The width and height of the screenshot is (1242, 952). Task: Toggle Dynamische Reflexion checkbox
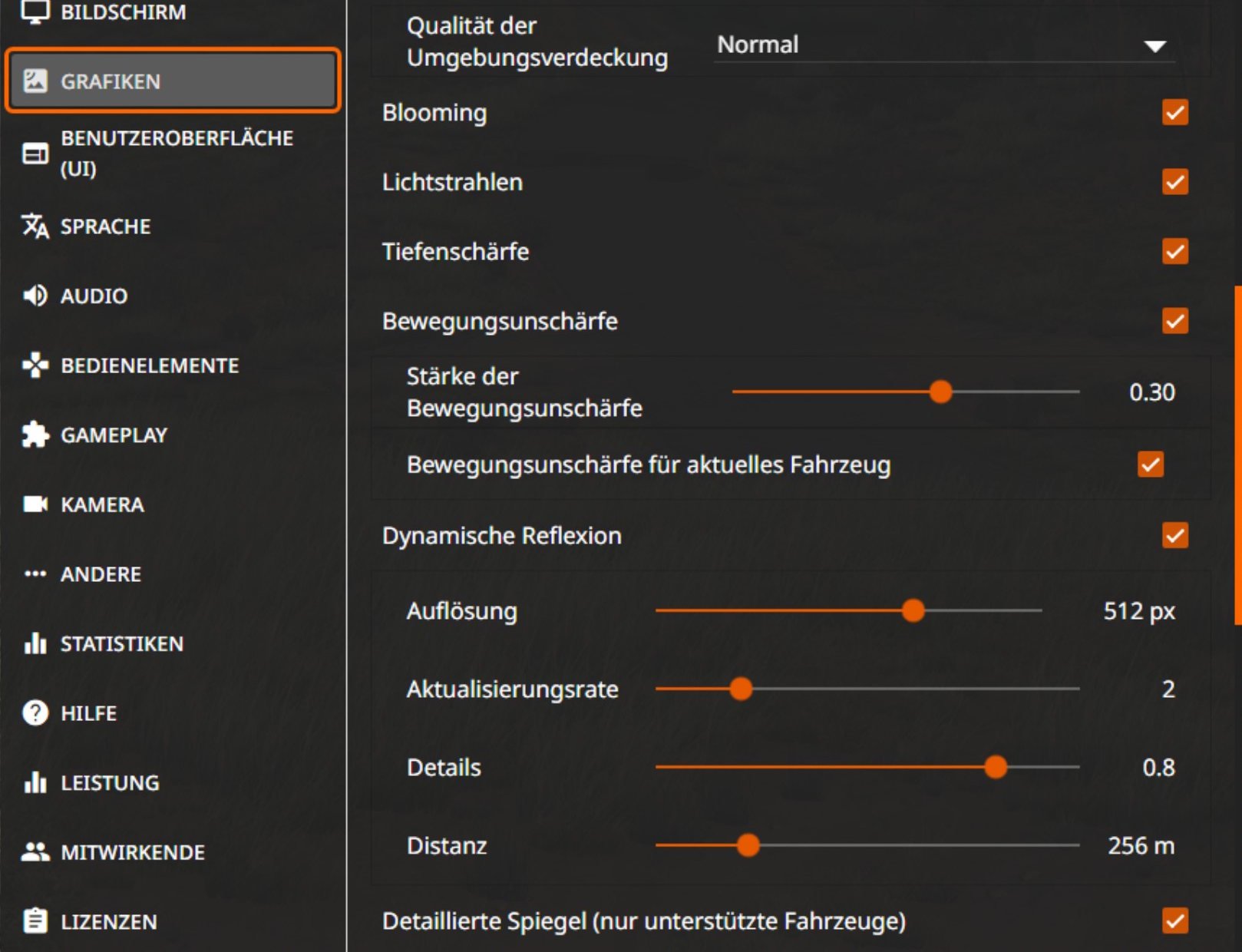[x=1174, y=535]
